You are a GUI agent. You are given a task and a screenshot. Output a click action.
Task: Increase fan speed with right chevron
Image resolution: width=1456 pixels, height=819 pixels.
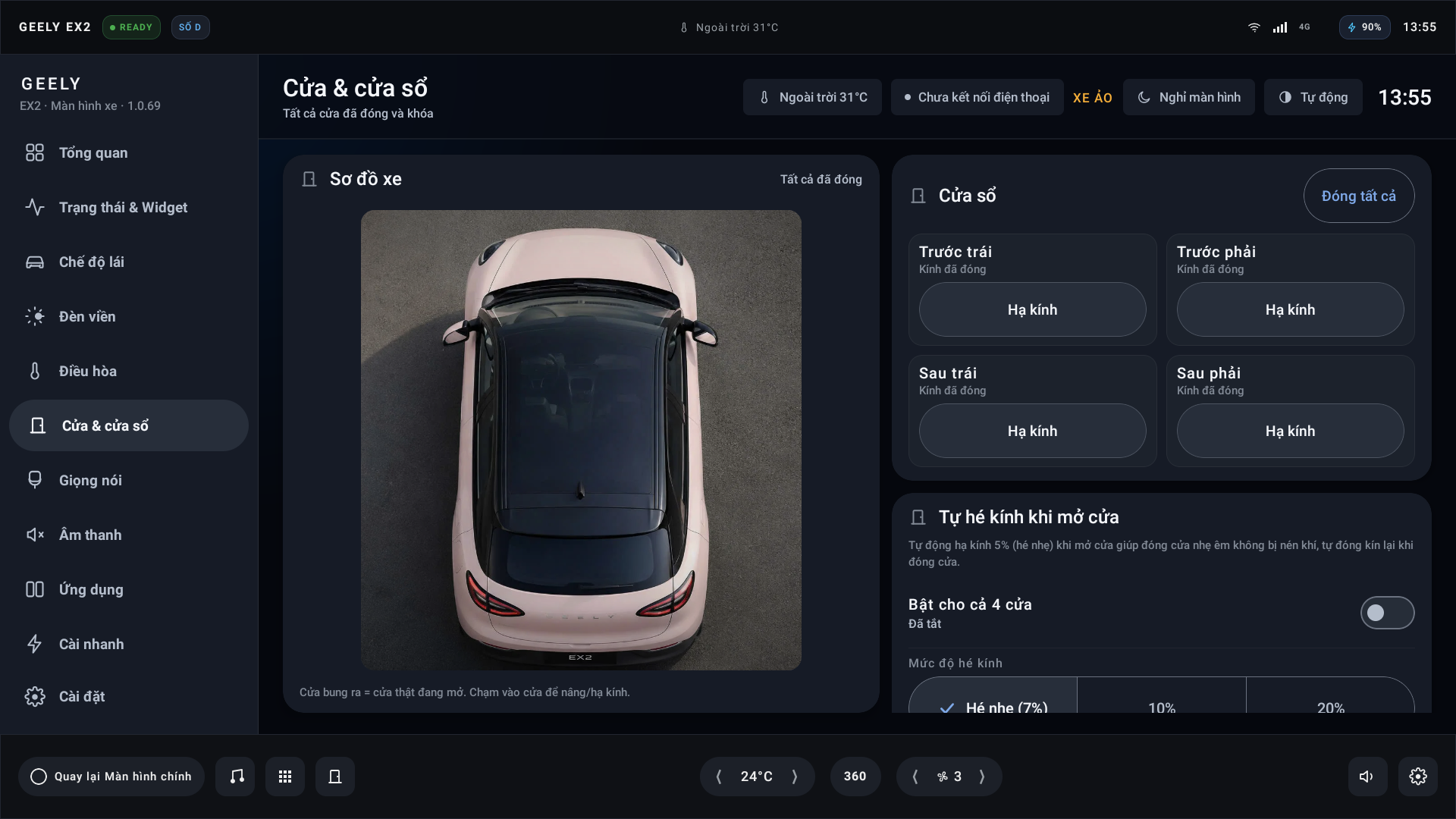[x=982, y=776]
